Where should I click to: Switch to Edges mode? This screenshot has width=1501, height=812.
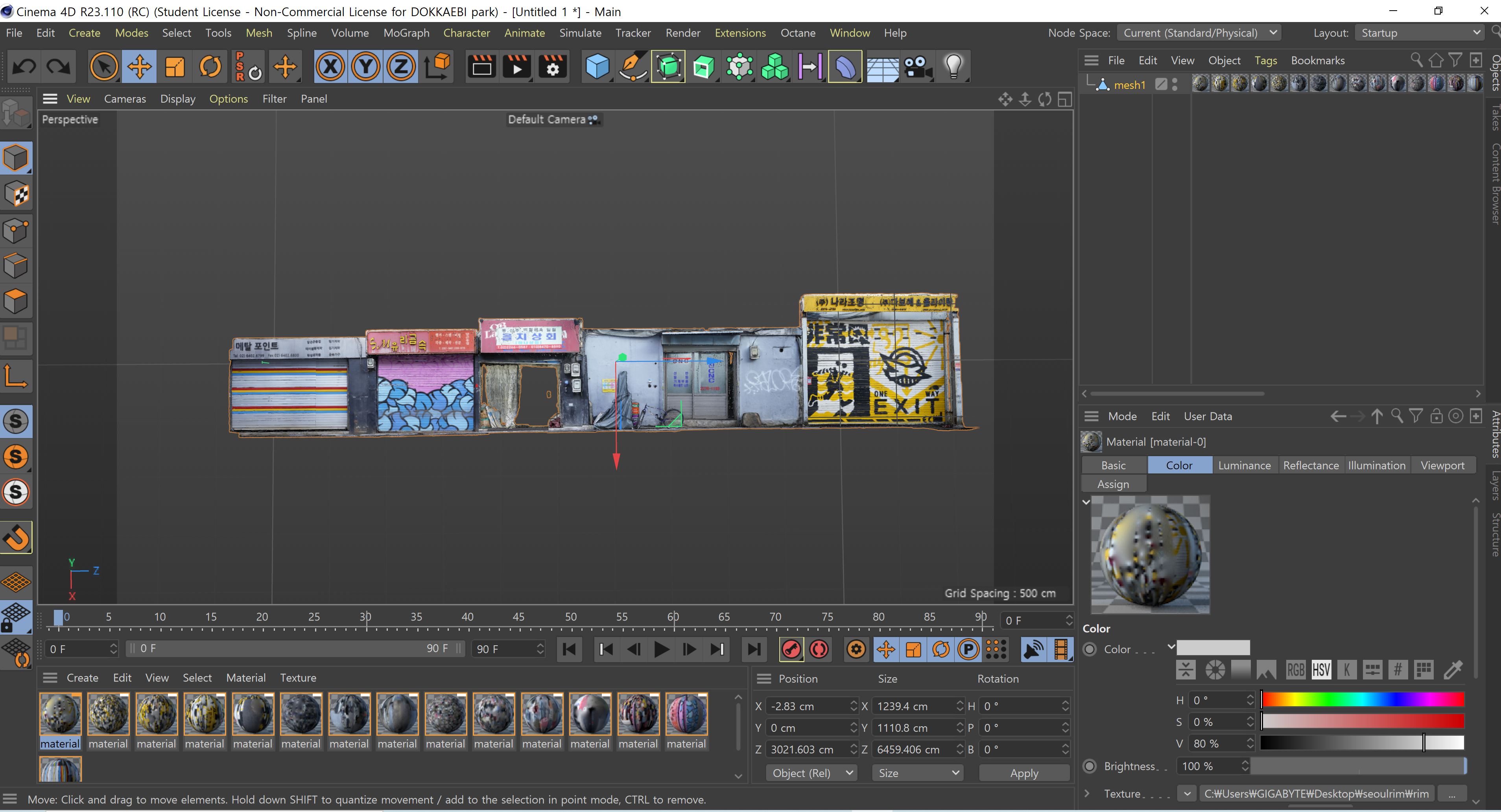click(16, 265)
